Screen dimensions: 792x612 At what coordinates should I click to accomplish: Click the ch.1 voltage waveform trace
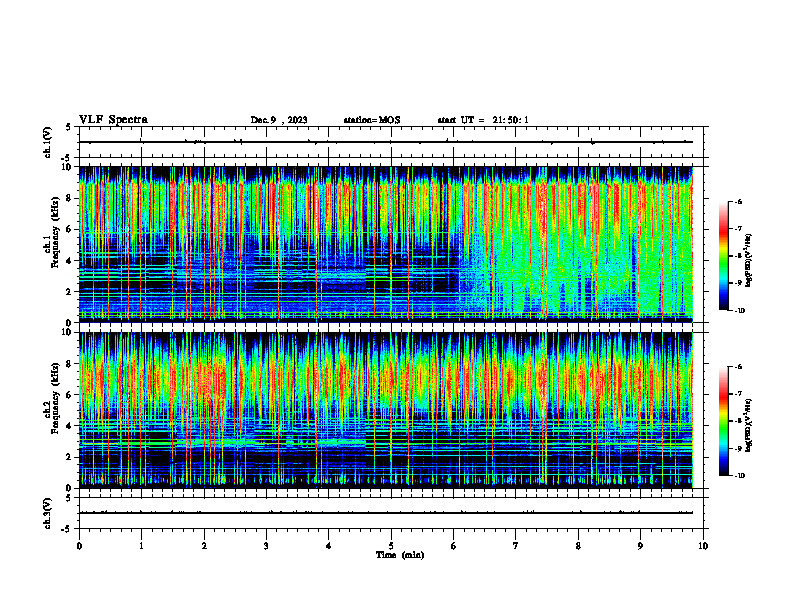pyautogui.click(x=386, y=142)
